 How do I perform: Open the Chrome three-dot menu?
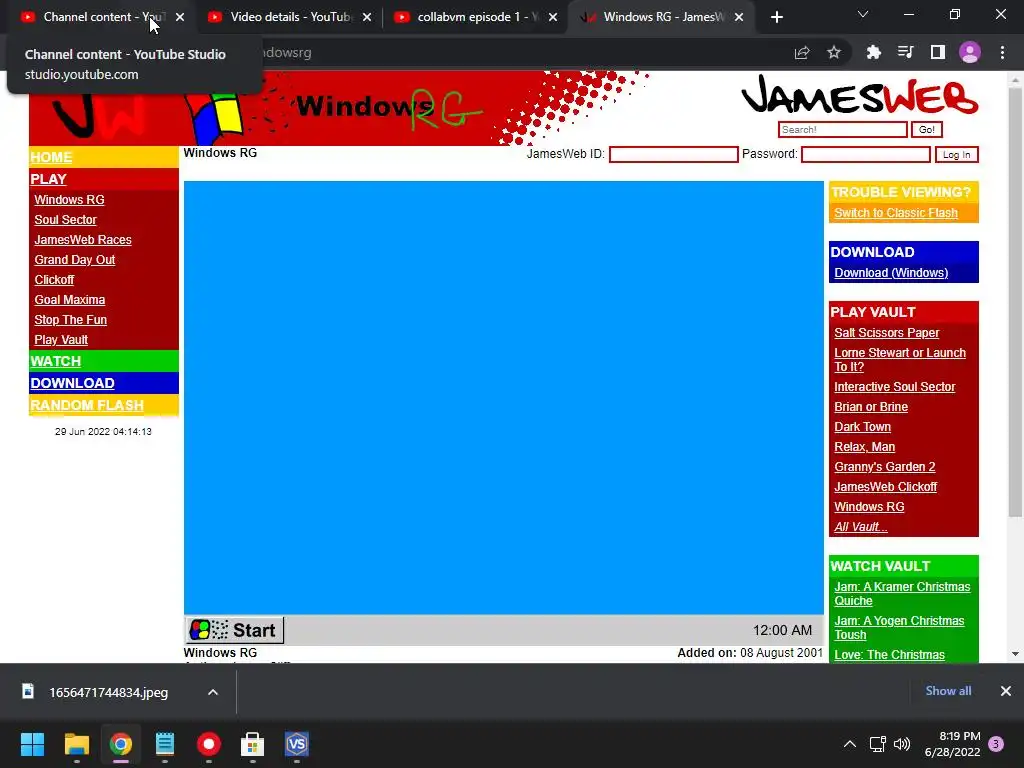pyautogui.click(x=1002, y=53)
